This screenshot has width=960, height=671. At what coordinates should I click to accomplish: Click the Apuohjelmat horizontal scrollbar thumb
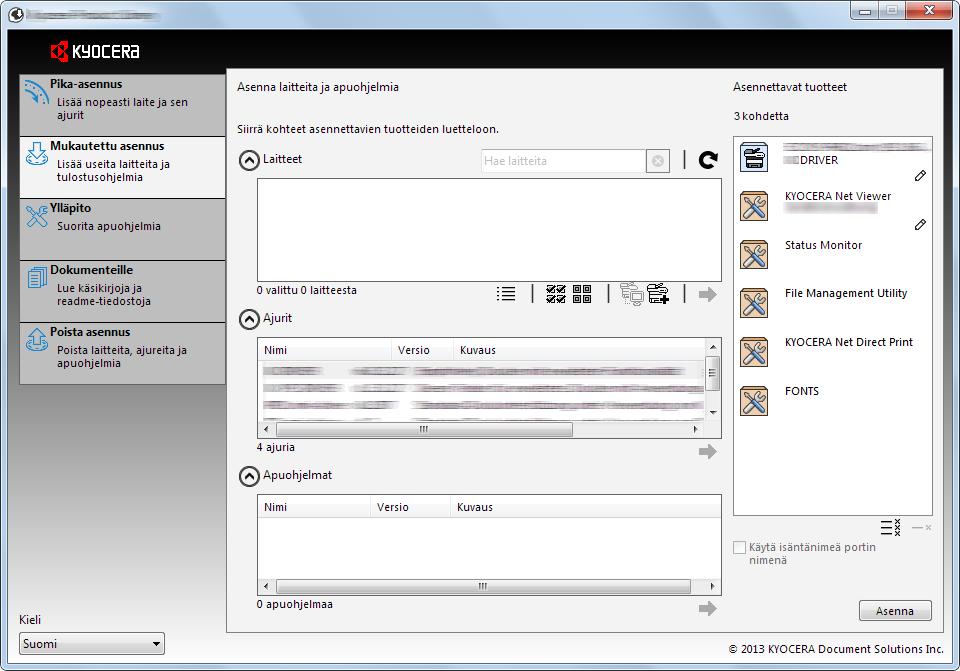pyautogui.click(x=483, y=586)
